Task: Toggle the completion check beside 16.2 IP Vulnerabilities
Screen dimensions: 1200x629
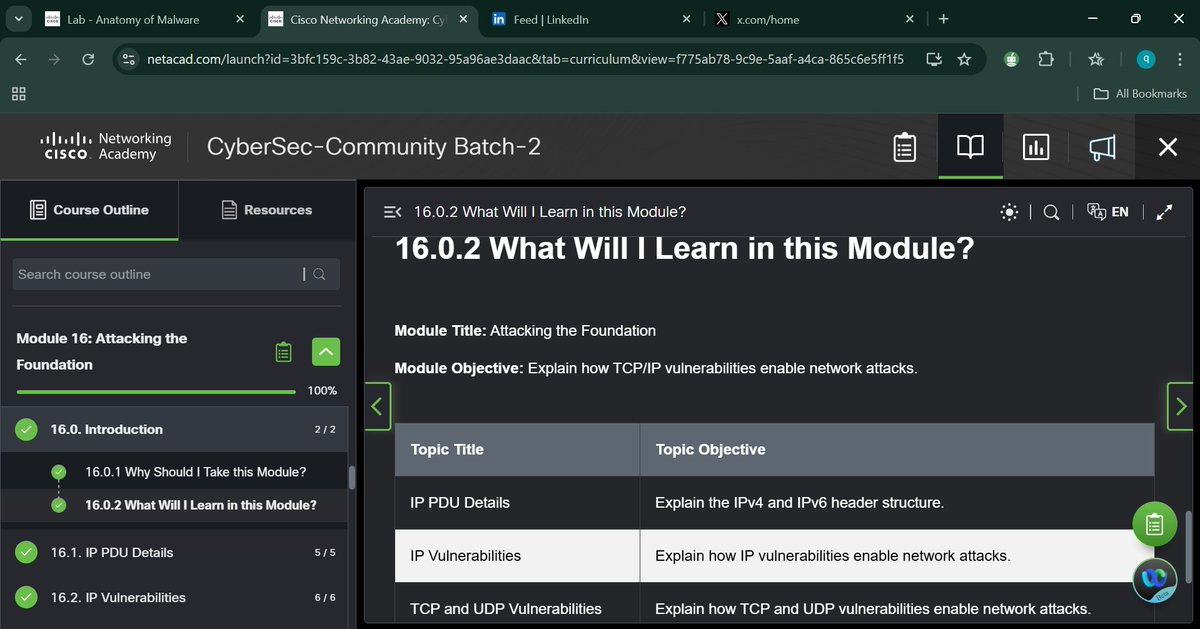Action: coord(26,597)
